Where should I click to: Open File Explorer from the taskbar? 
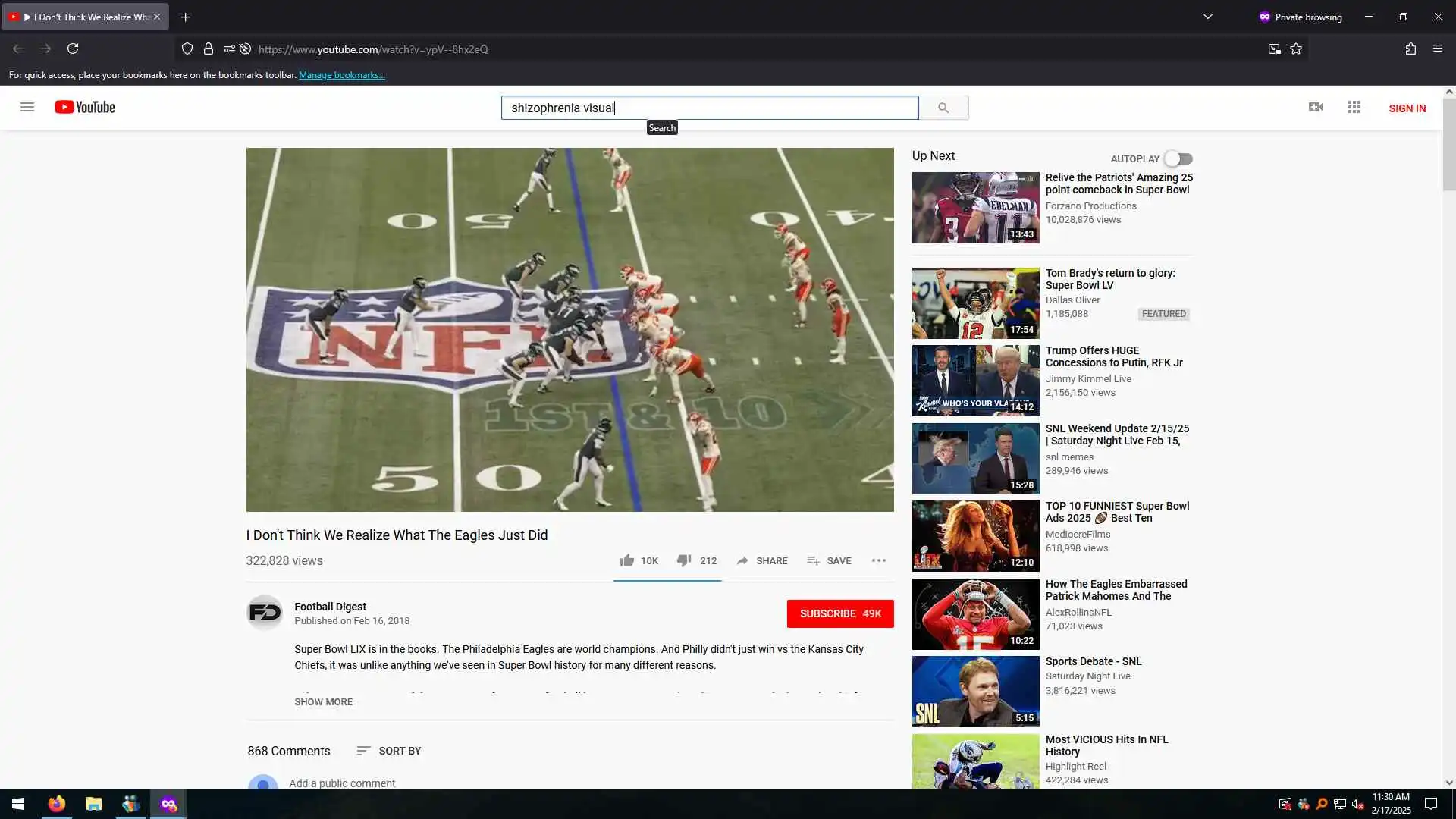point(93,804)
